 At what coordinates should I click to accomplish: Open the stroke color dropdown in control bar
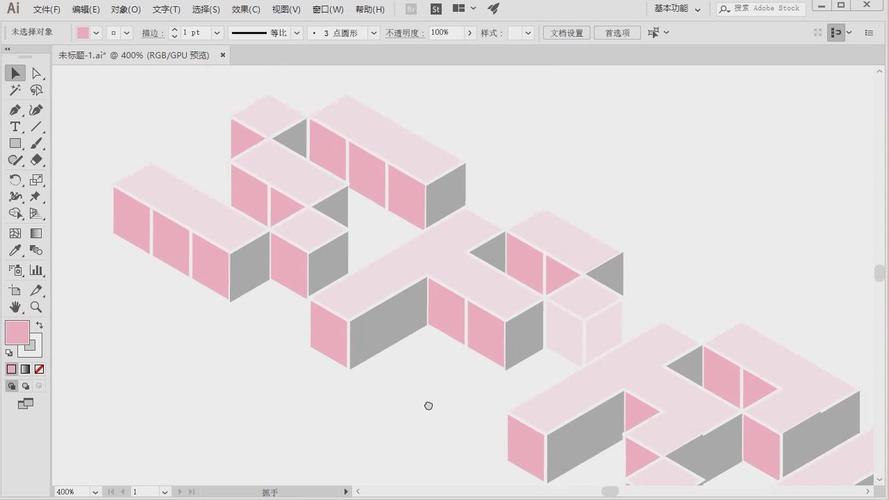point(126,32)
